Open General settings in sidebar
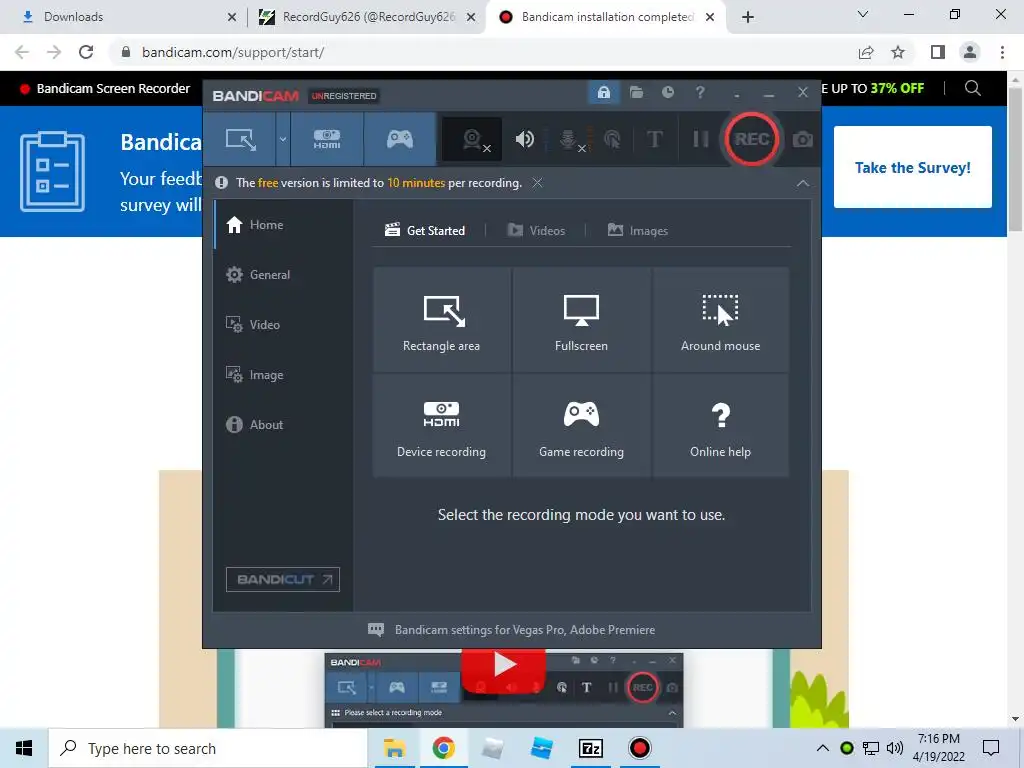This screenshot has height=768, width=1024. 258,275
